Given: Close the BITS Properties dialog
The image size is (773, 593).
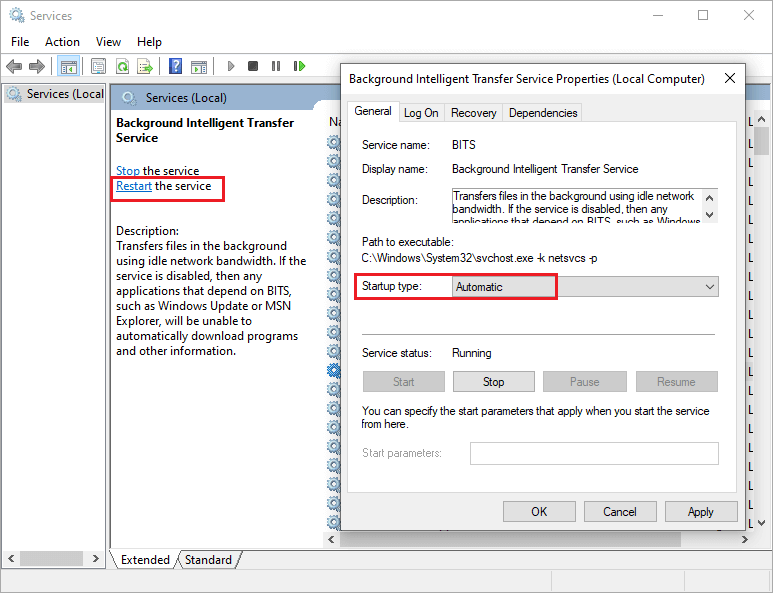Looking at the screenshot, I should [730, 78].
